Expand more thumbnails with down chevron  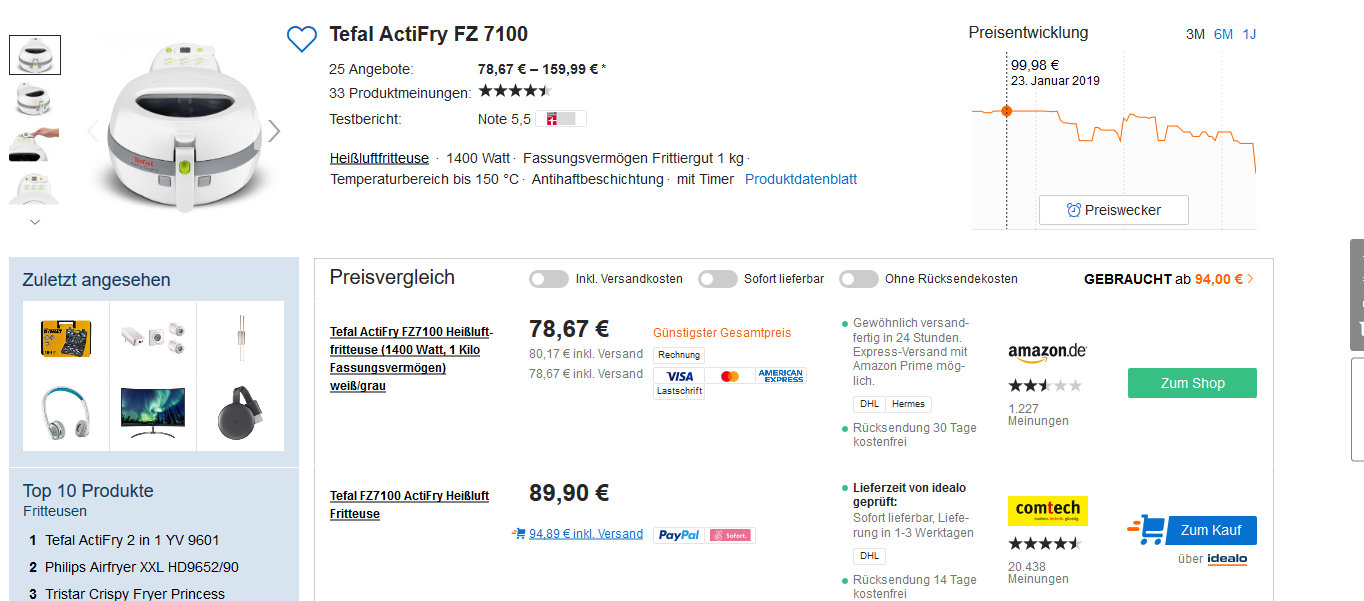click(x=35, y=221)
